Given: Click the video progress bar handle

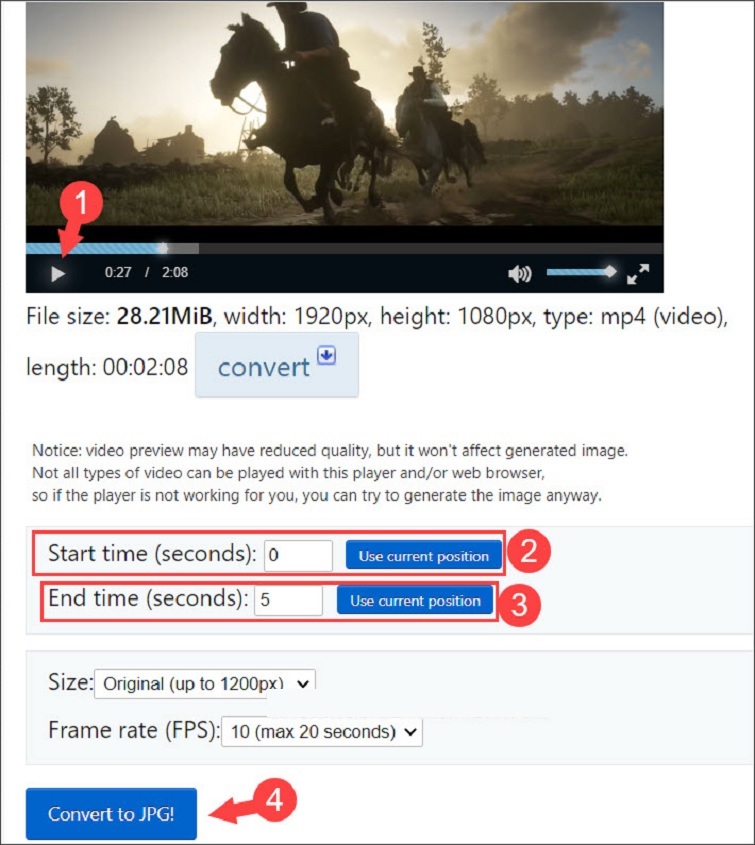Looking at the screenshot, I should [163, 248].
